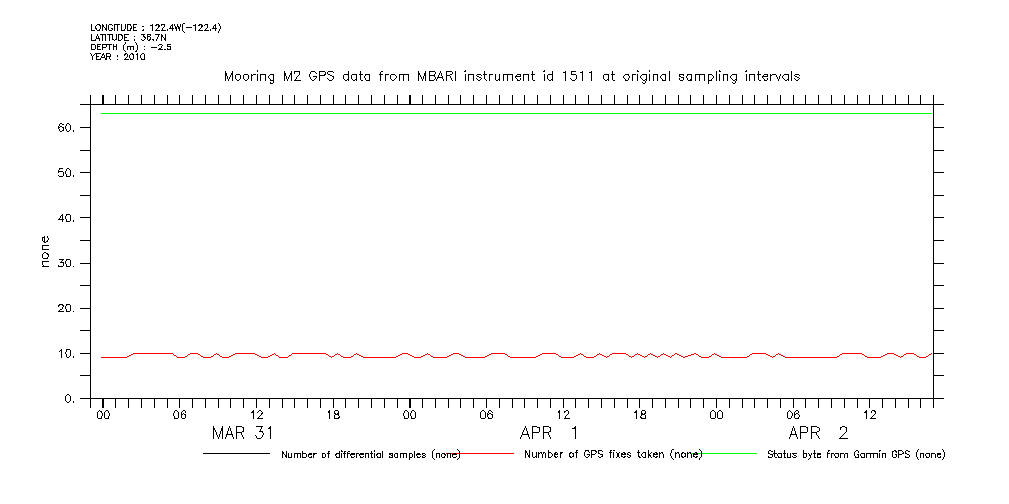Viewport: 1009px width, 504px height.
Task: Click the APR 2 date label
Action: (x=819, y=433)
